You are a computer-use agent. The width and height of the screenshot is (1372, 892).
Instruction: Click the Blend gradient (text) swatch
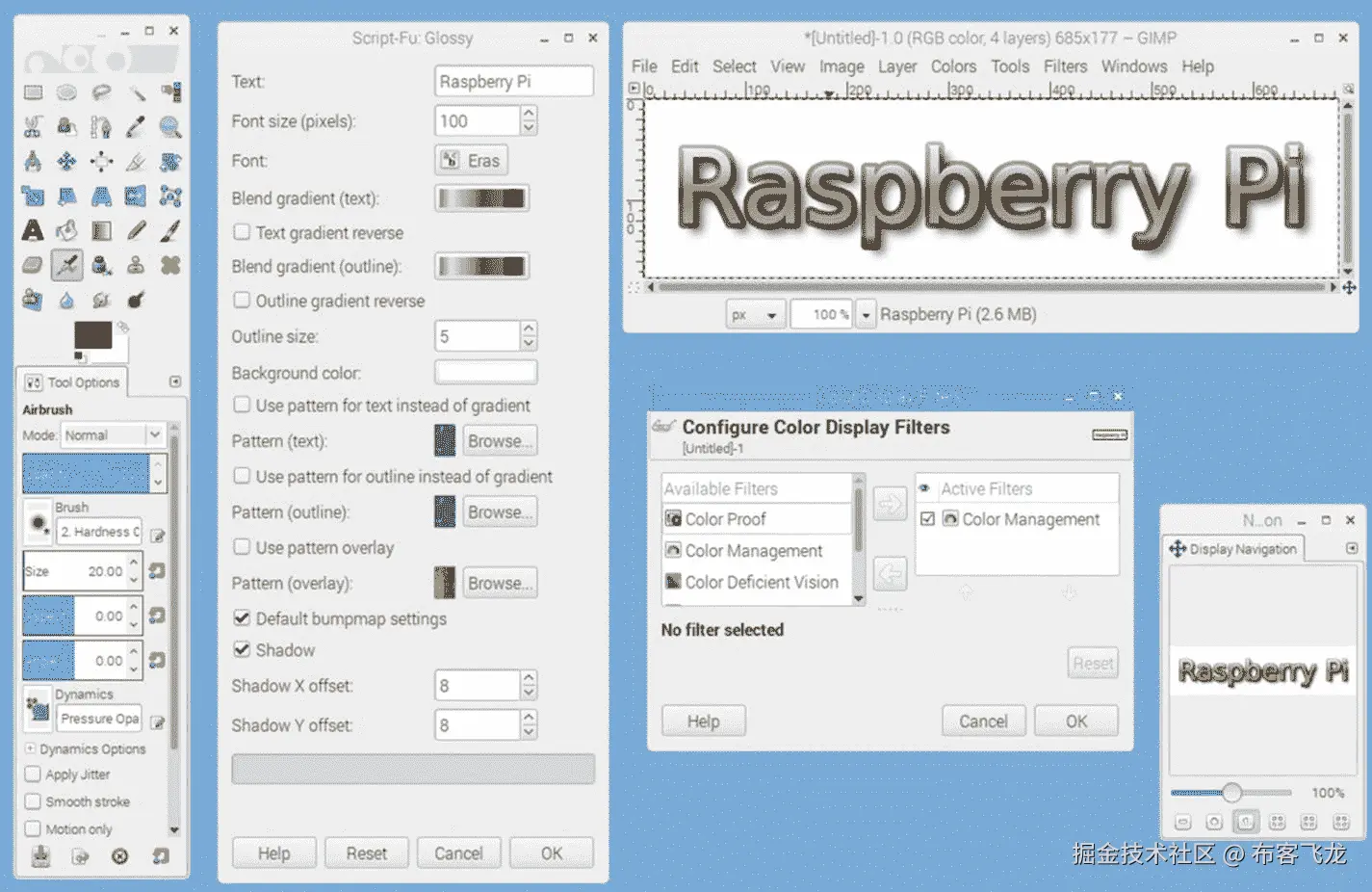[x=482, y=198]
